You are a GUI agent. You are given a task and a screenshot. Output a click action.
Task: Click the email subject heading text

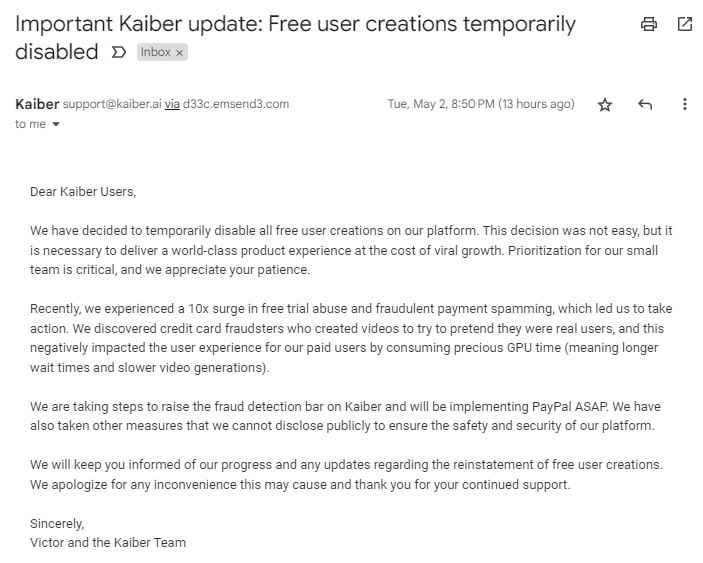coord(295,38)
